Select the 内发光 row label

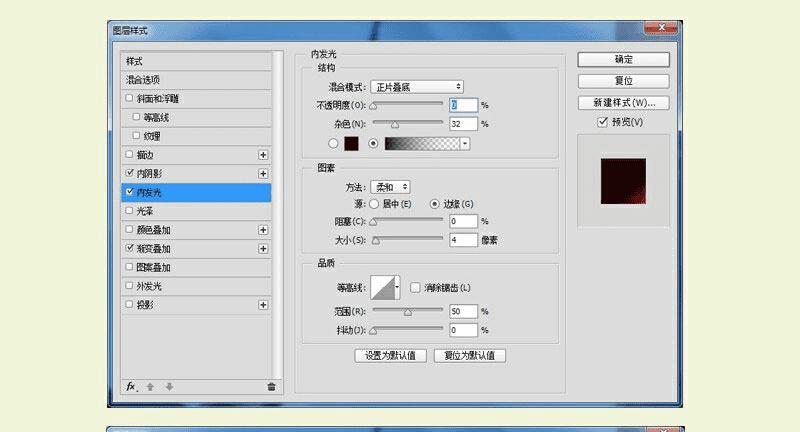point(149,192)
